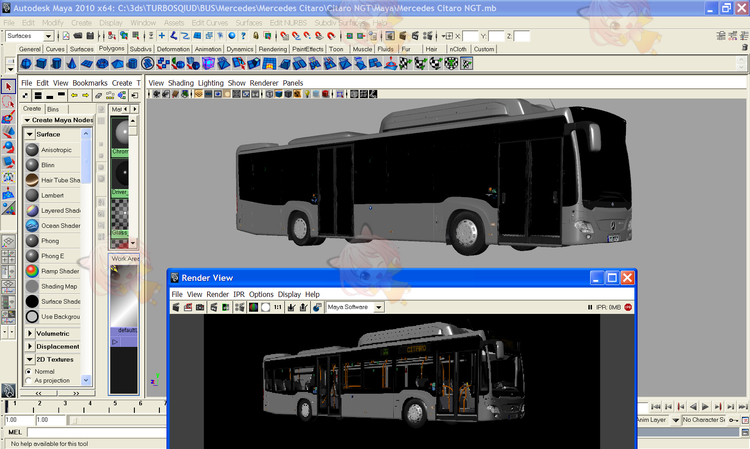Collapse the Create Maya Nodes section
The width and height of the screenshot is (750, 449).
pos(27,120)
